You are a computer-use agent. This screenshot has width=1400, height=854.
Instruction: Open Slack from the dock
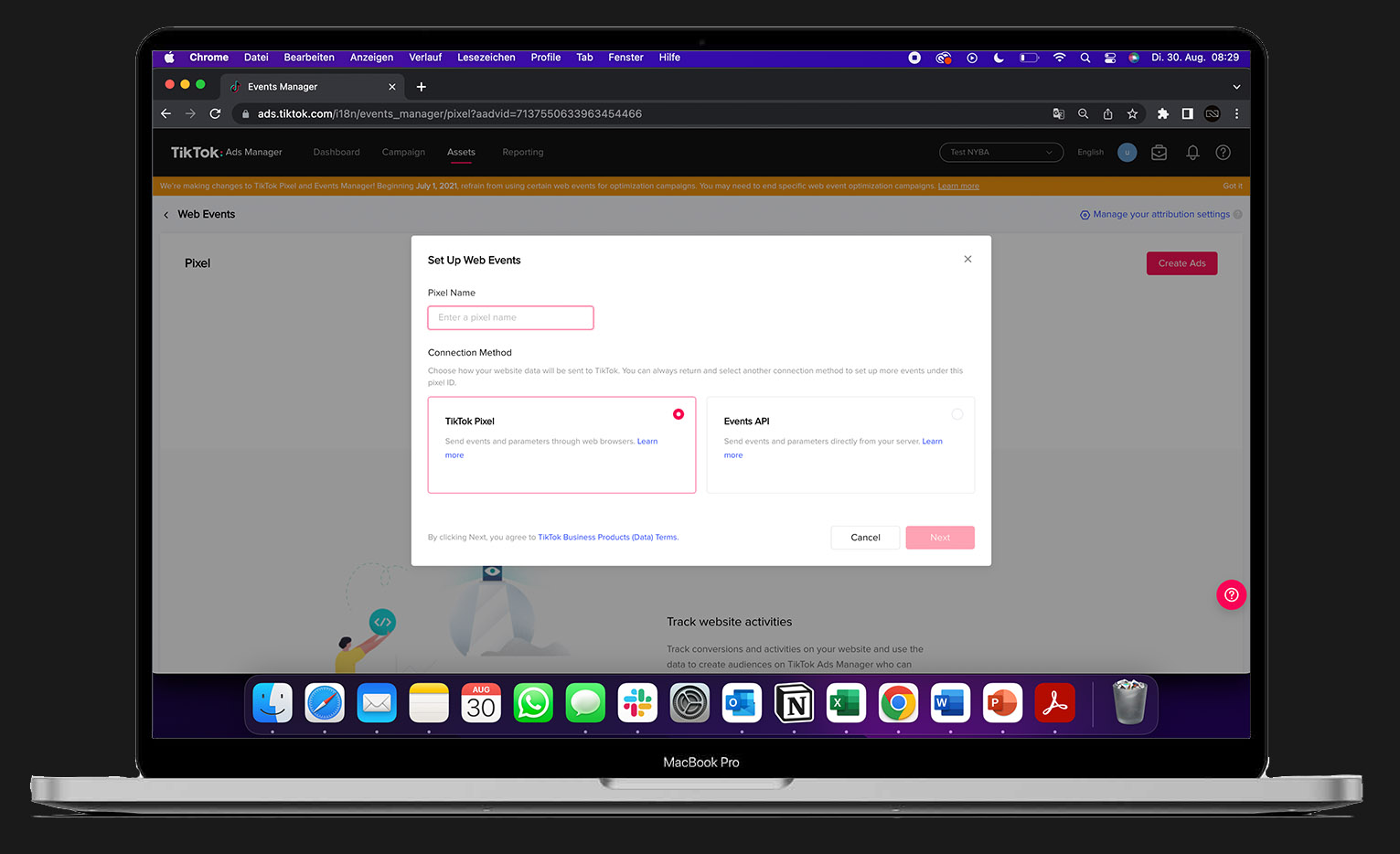[637, 703]
